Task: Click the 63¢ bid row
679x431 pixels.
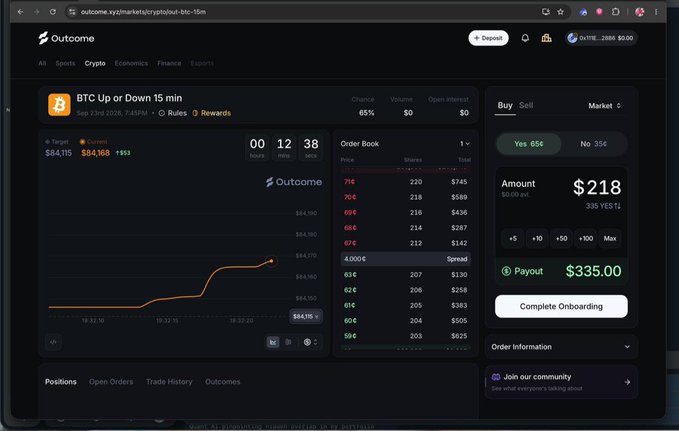Action: tap(405, 275)
